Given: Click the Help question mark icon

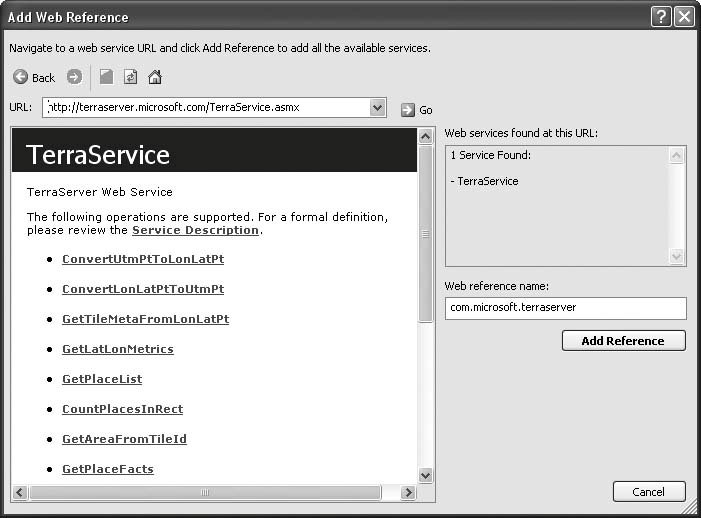Looking at the screenshot, I should click(660, 17).
